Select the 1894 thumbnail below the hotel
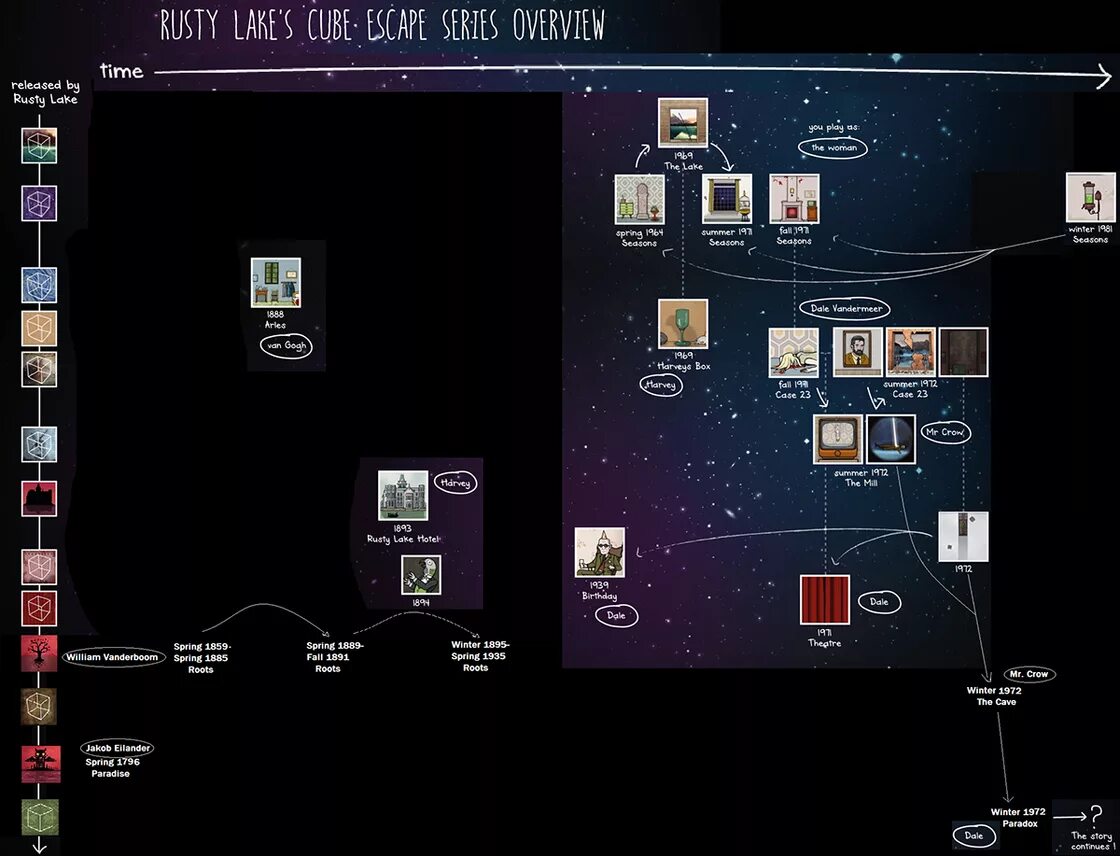 [x=421, y=575]
